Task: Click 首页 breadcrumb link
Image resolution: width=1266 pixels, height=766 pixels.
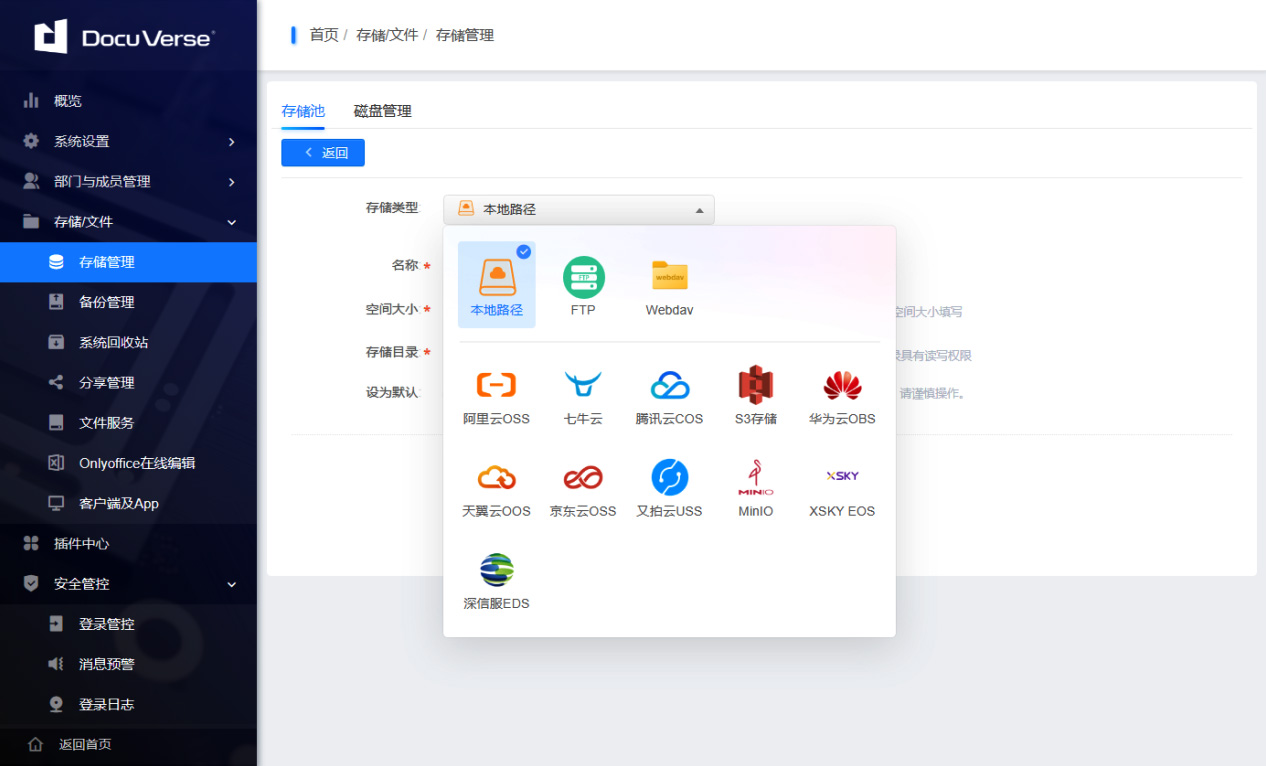Action: (323, 35)
